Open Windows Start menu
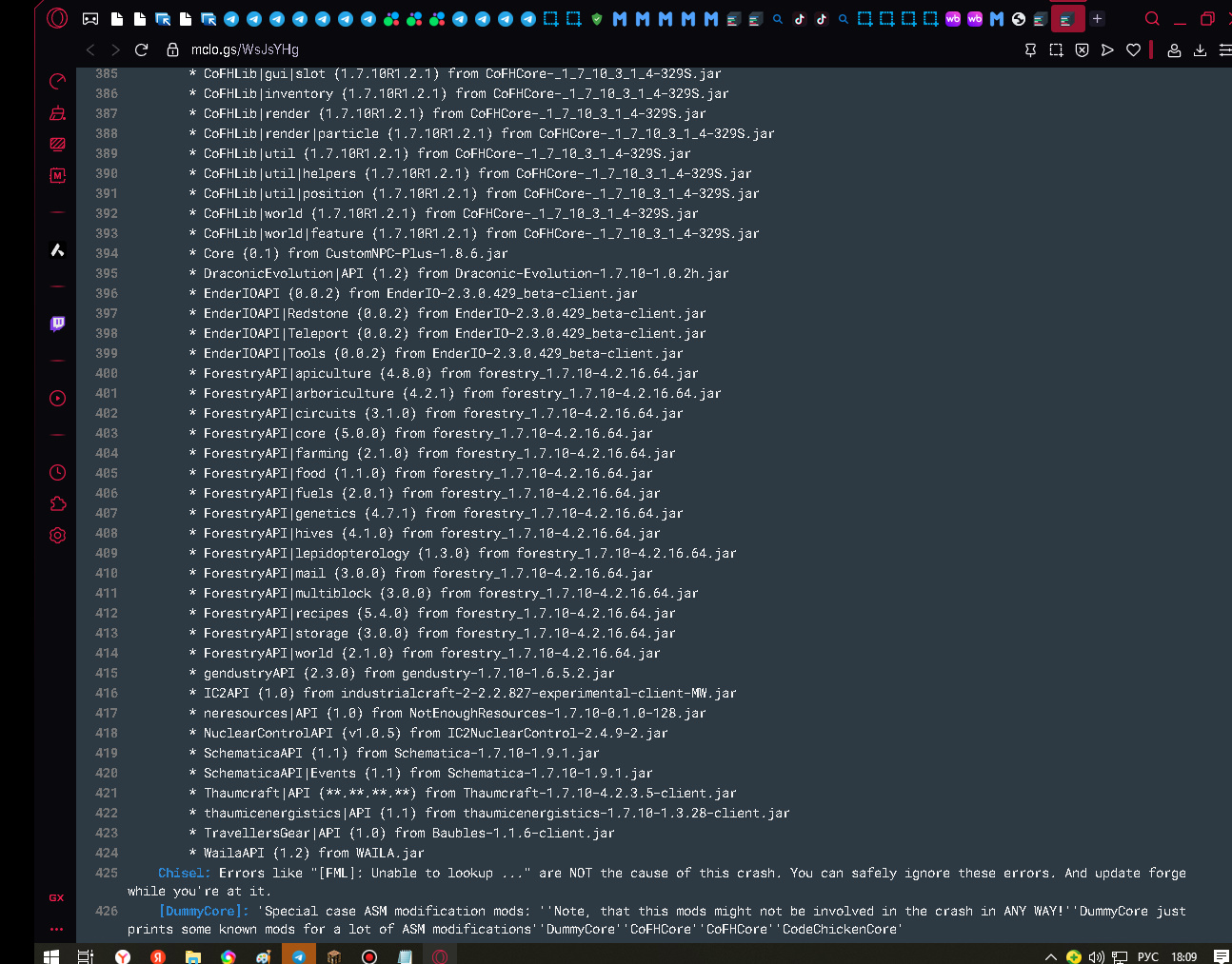The height and width of the screenshot is (964, 1232). [50, 955]
